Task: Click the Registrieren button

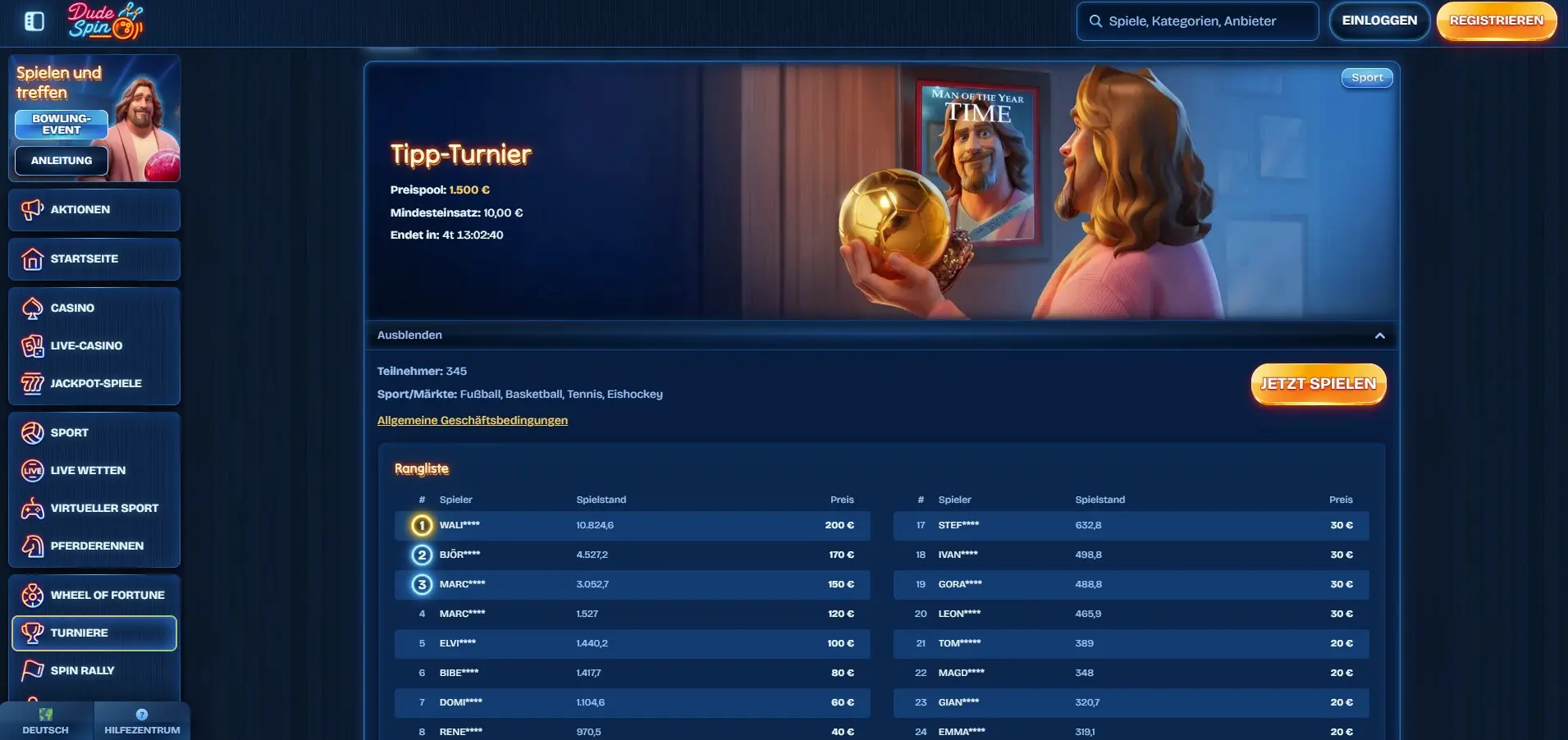Action: pyautogui.click(x=1496, y=21)
